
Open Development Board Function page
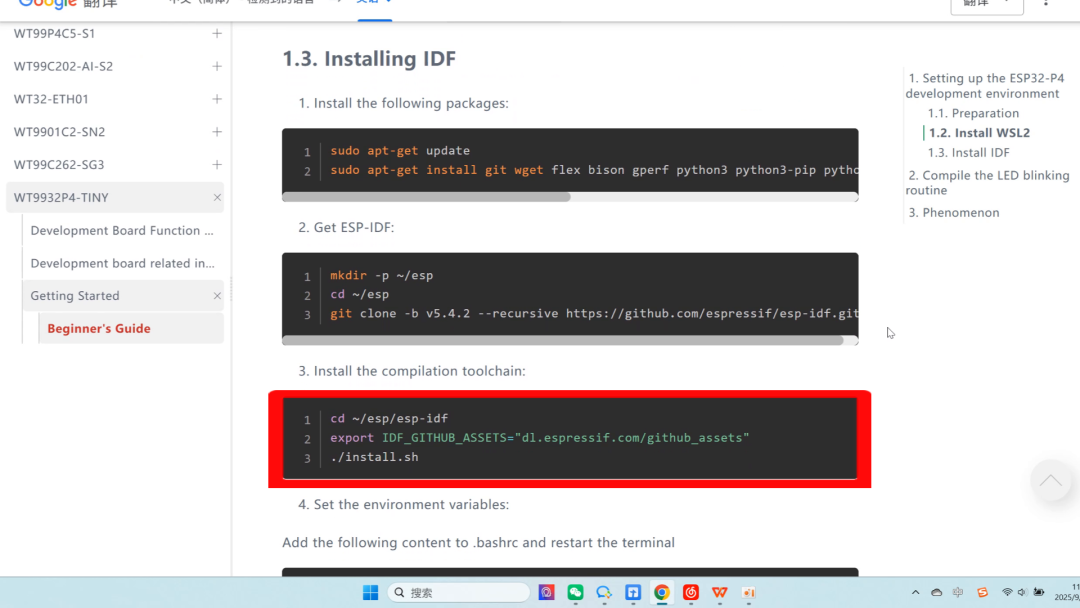122,231
